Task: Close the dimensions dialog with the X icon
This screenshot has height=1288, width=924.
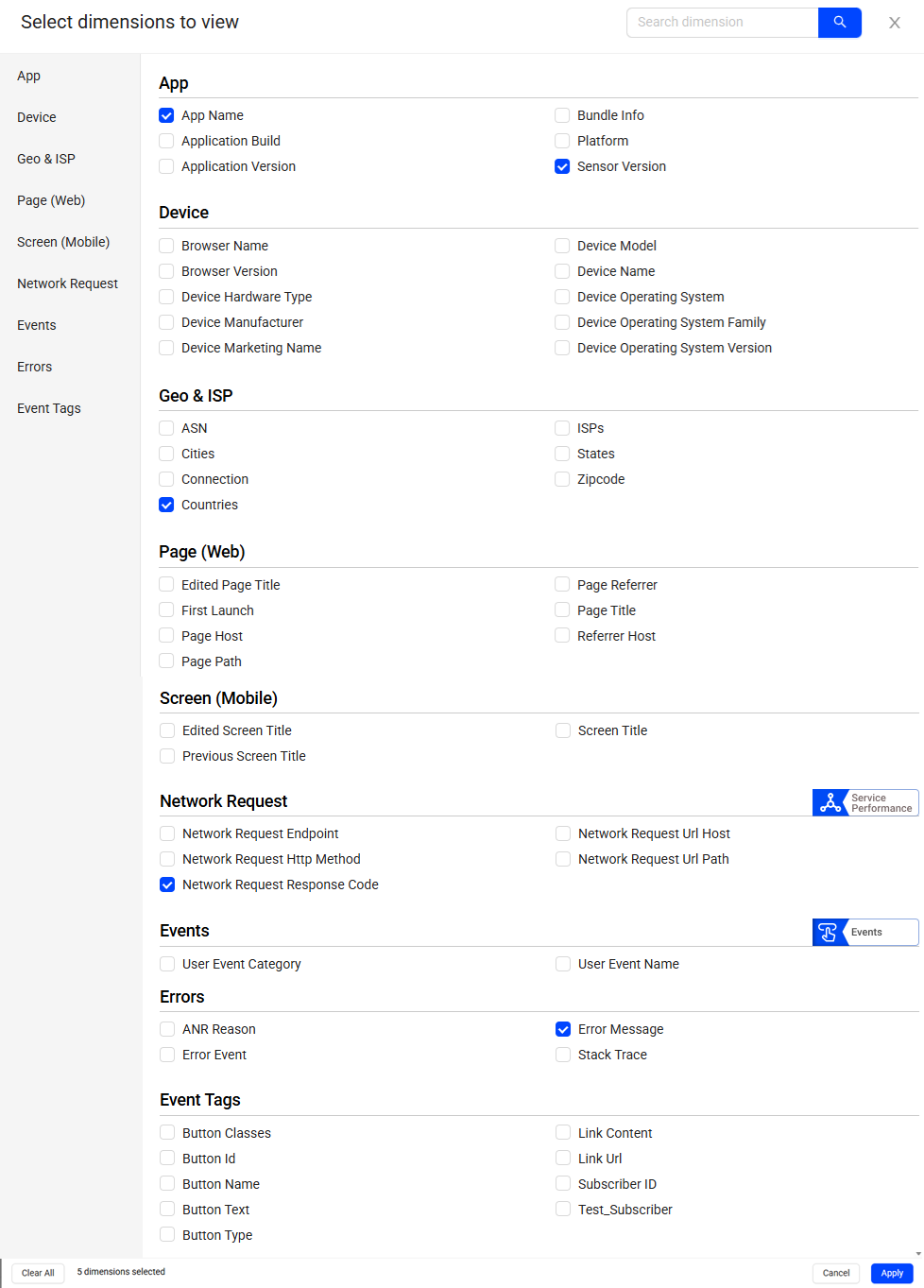Action: click(894, 23)
